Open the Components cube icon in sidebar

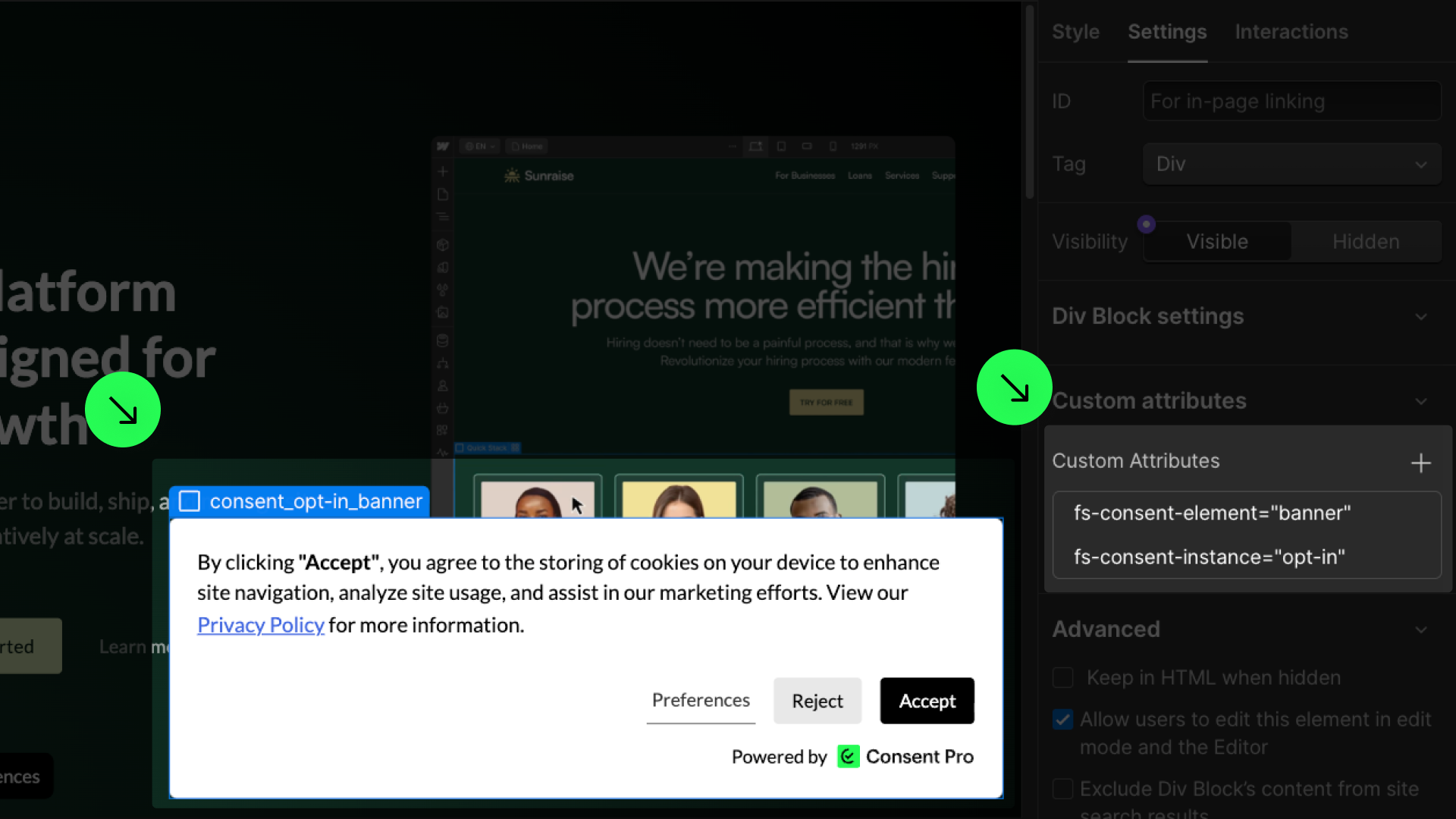click(443, 245)
